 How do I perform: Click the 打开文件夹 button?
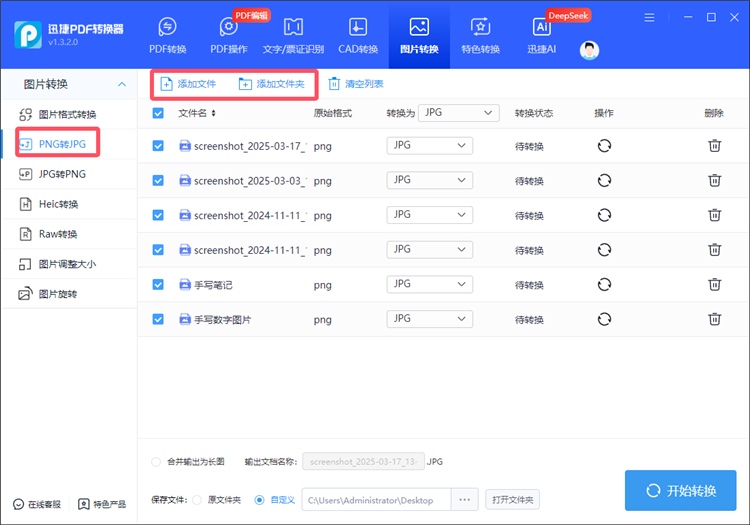[512, 500]
